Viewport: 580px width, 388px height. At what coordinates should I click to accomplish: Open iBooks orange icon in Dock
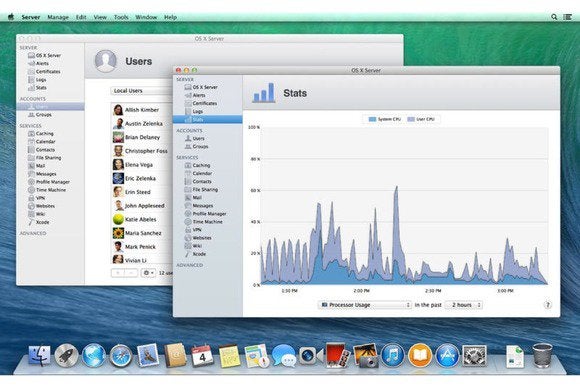(420, 355)
